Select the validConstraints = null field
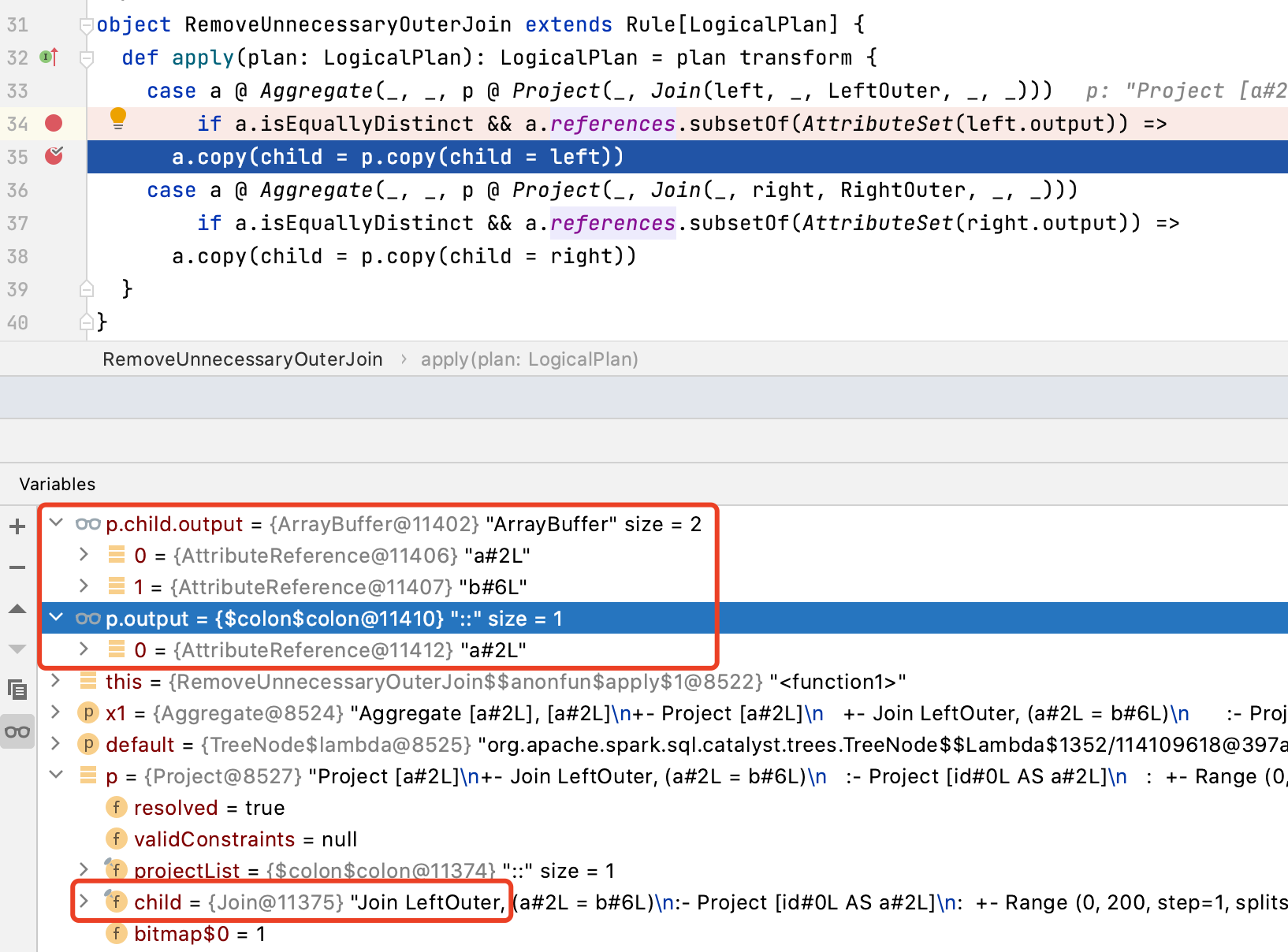 663,839
